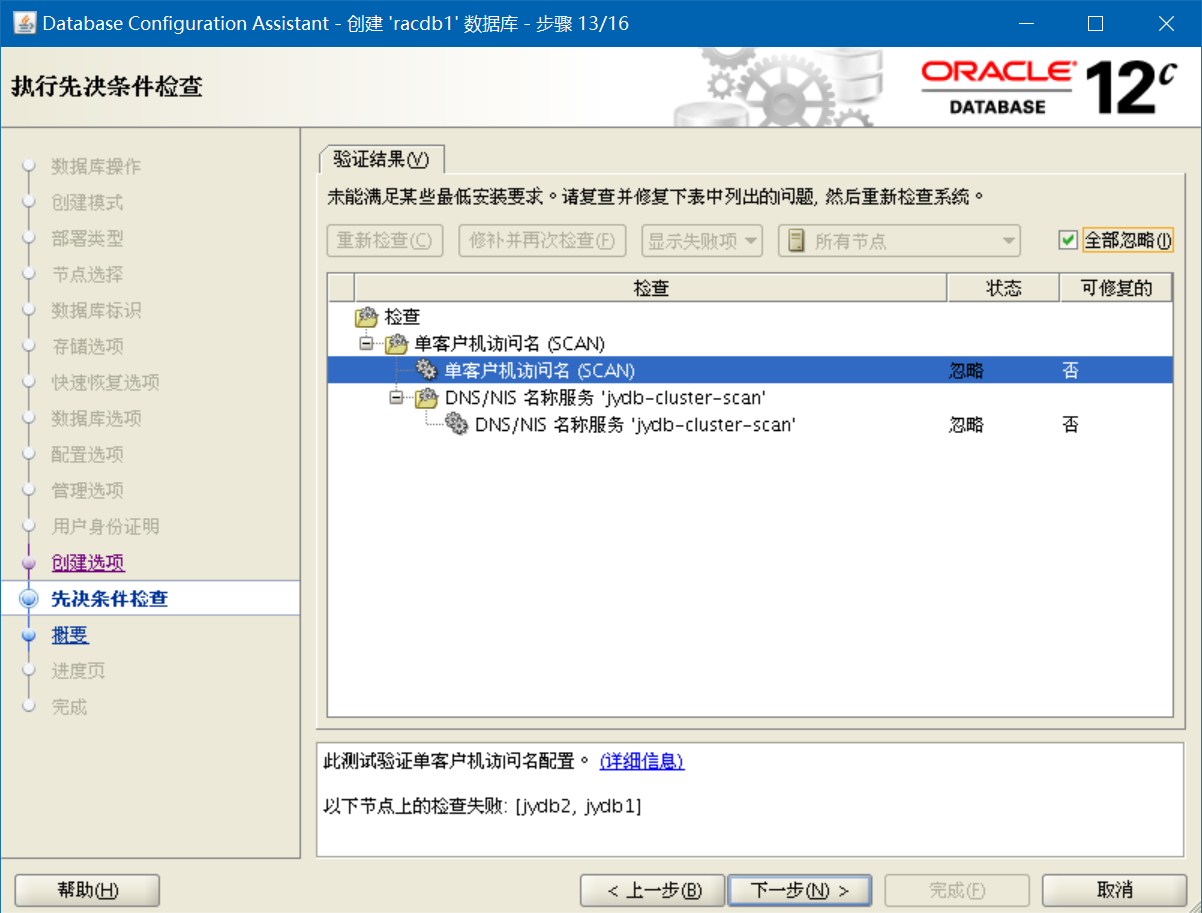Click the '先决条件检查' step bullet icon
This screenshot has width=1202, height=913.
click(28, 600)
